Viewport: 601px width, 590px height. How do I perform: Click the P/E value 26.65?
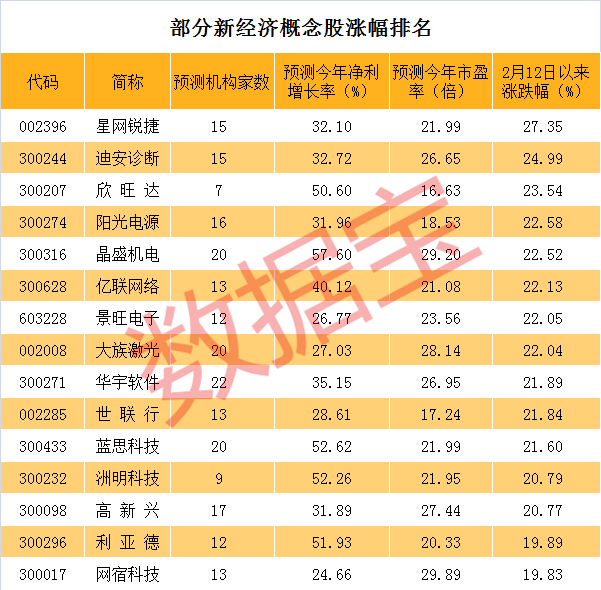click(440, 158)
